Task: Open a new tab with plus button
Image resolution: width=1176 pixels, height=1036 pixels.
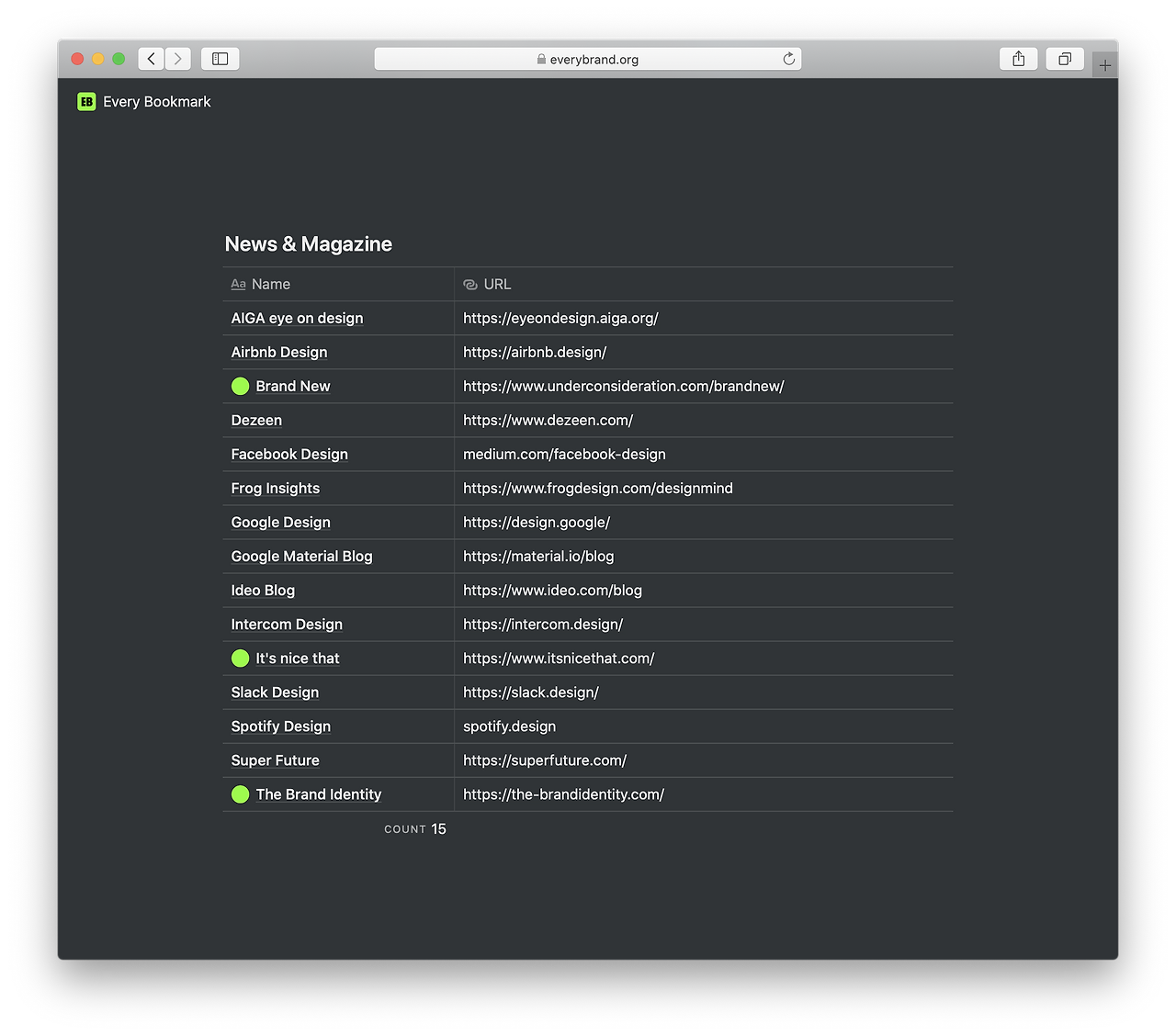Action: (1105, 65)
